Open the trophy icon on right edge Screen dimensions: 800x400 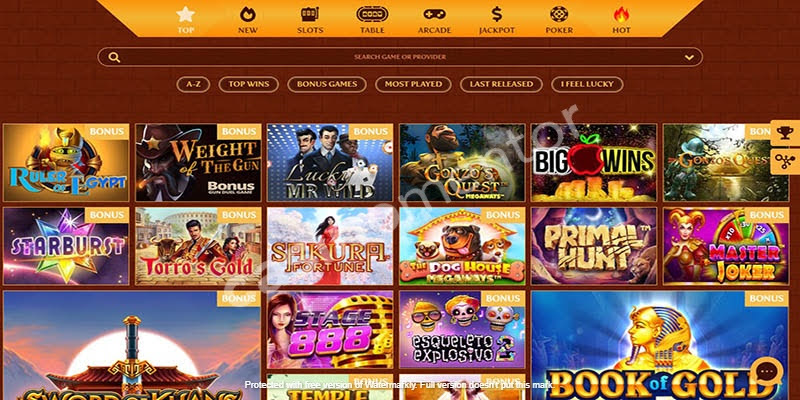click(785, 133)
